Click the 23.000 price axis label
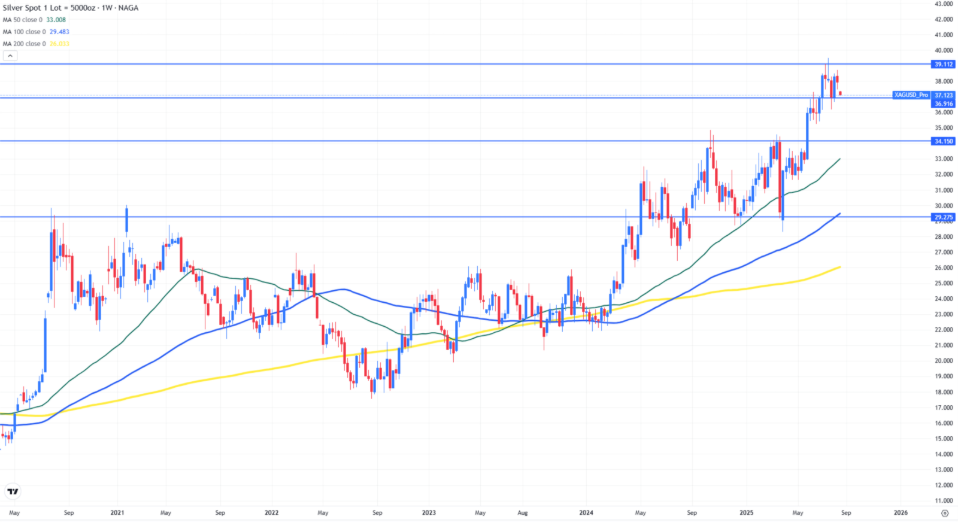The width and height of the screenshot is (958, 522). tap(943, 314)
